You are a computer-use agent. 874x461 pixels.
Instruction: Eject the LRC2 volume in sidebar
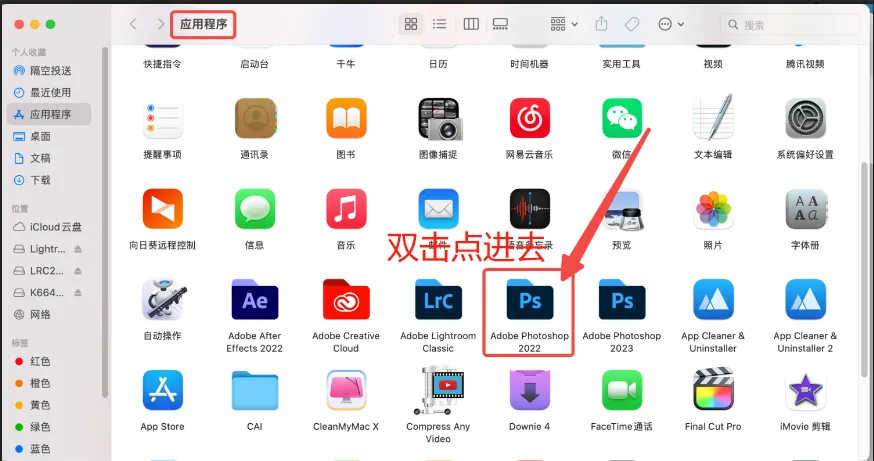tap(78, 271)
